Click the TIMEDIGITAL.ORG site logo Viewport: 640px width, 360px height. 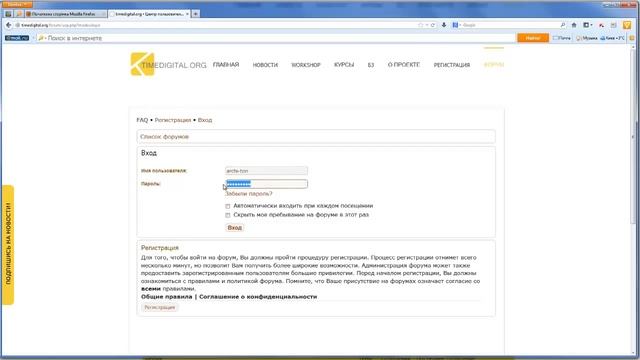169,64
